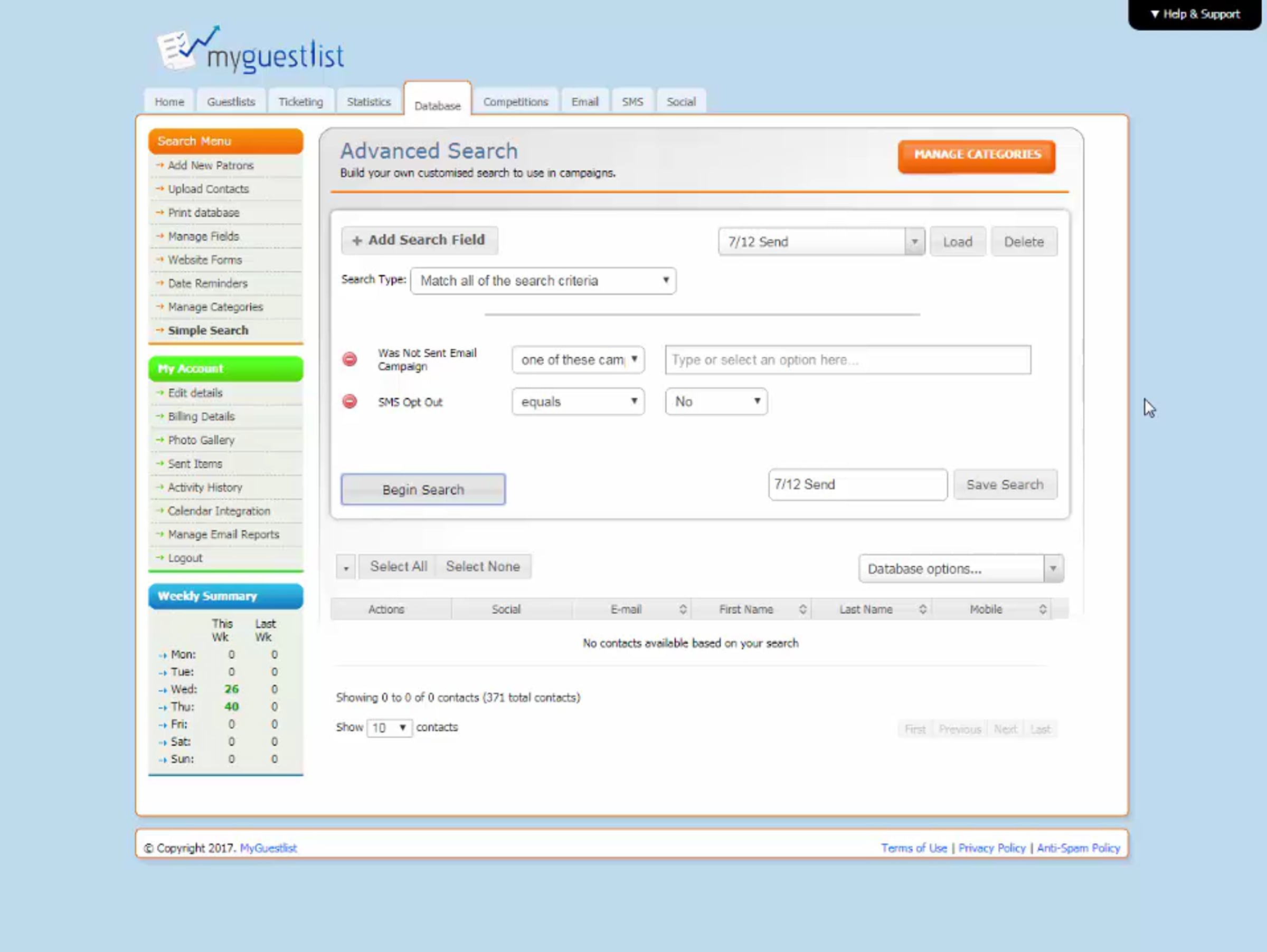Sort contacts by E-mail column arrows
Screen dimensions: 1267x952
(683, 610)
